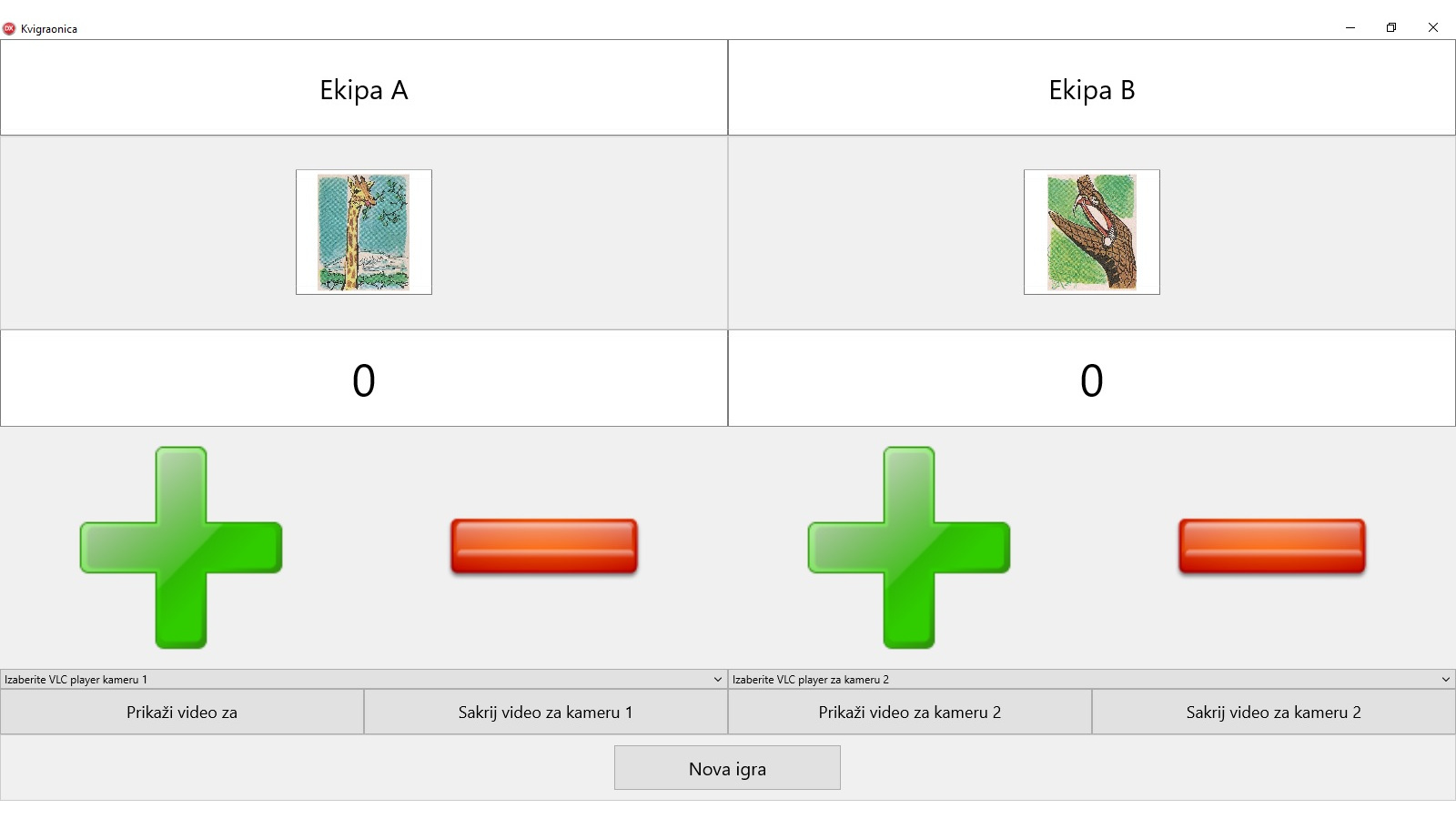Click Sakrij video za kameru 2
This screenshot has height=819, width=1456.
click(x=1274, y=712)
